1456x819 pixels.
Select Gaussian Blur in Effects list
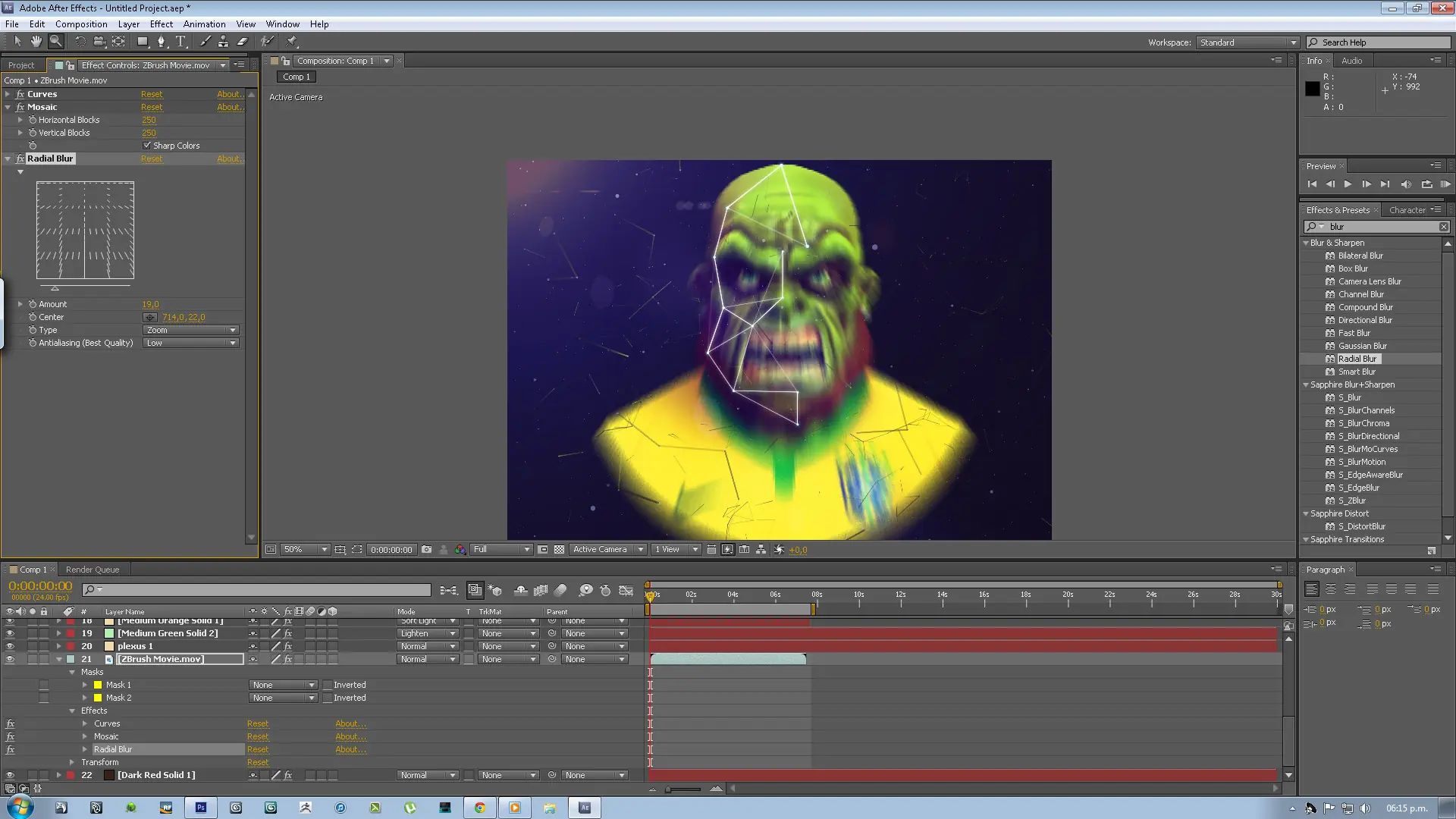(1362, 346)
